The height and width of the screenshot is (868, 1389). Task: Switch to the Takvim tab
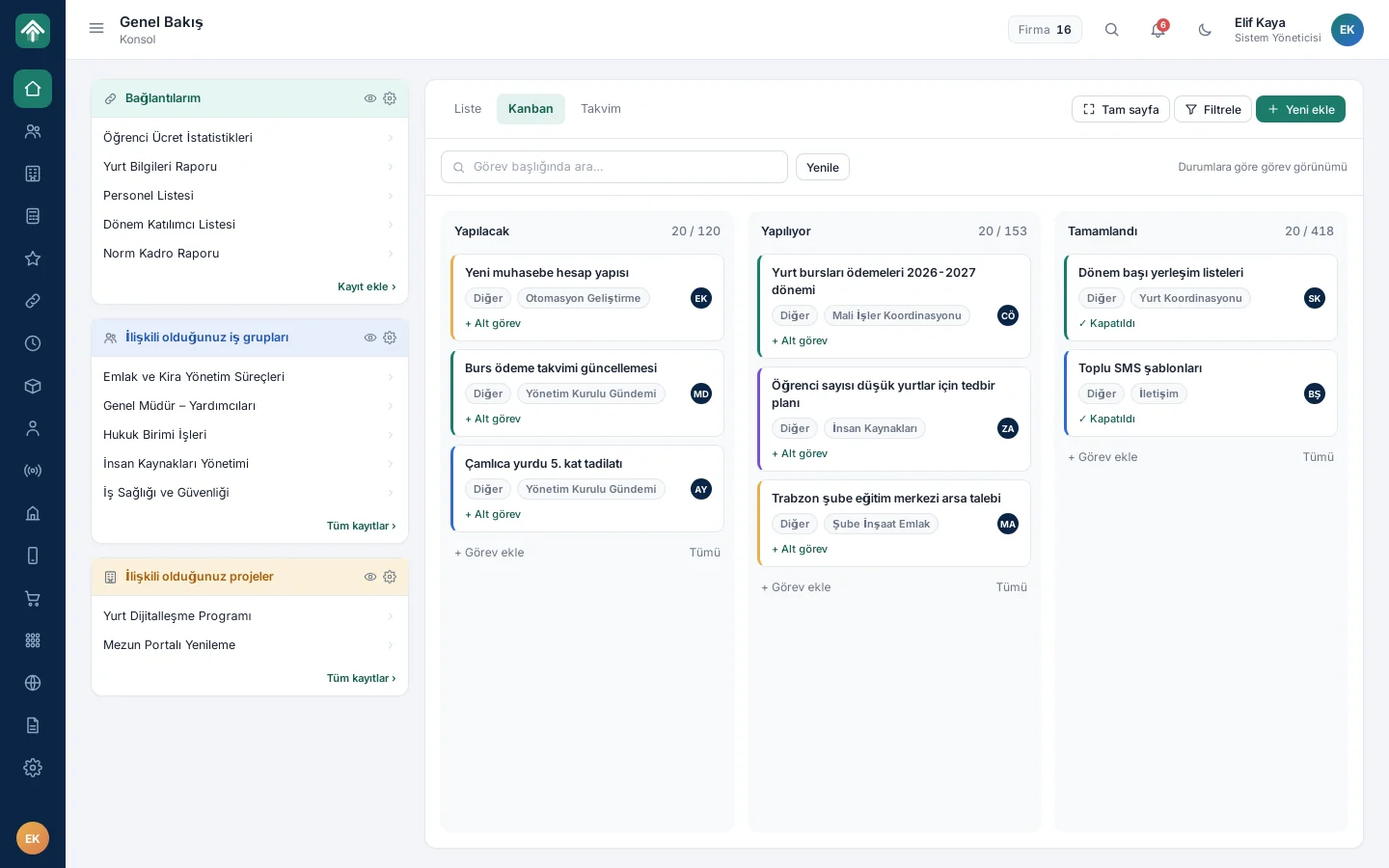[601, 109]
